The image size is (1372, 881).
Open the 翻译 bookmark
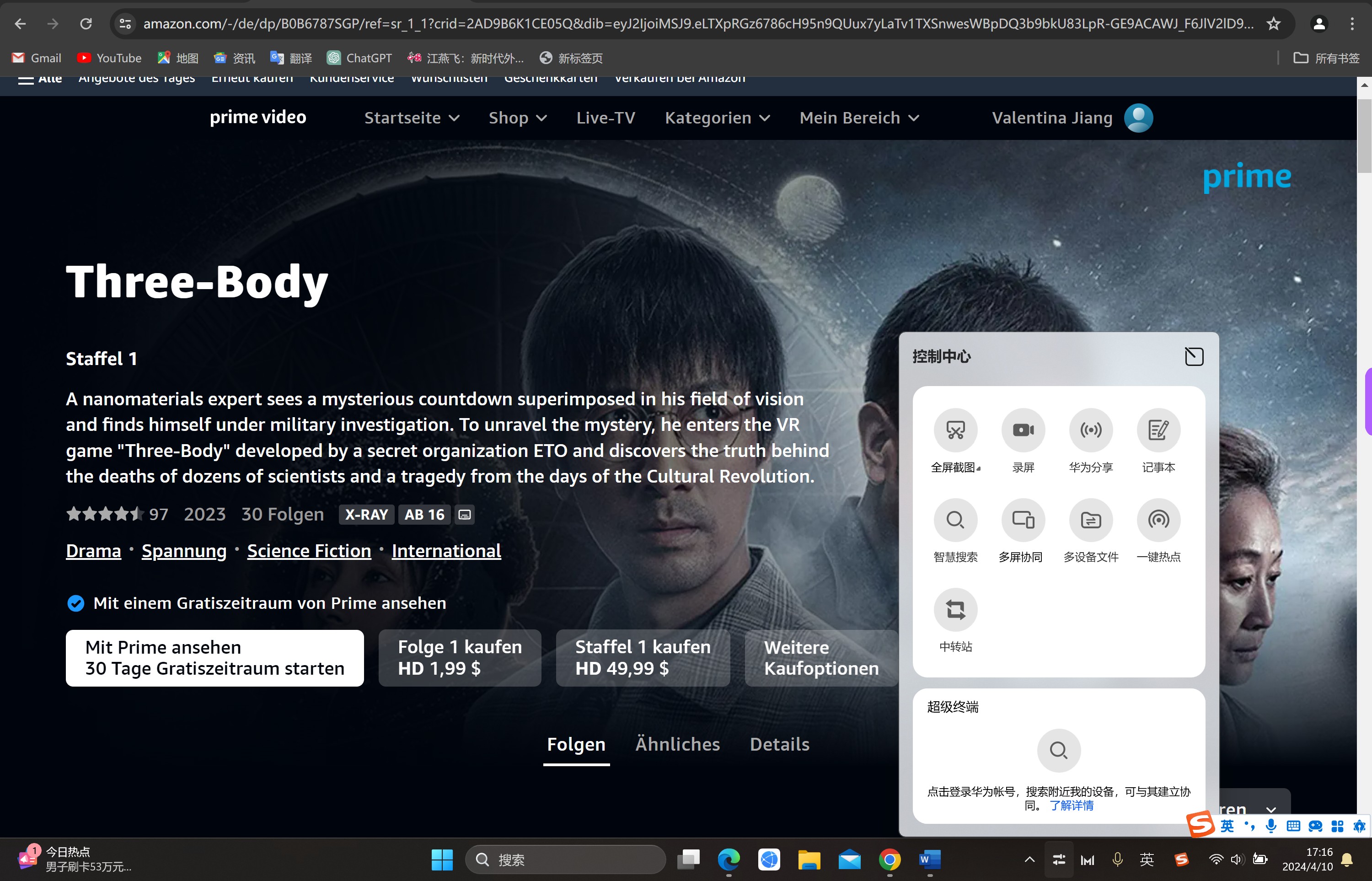(291, 58)
